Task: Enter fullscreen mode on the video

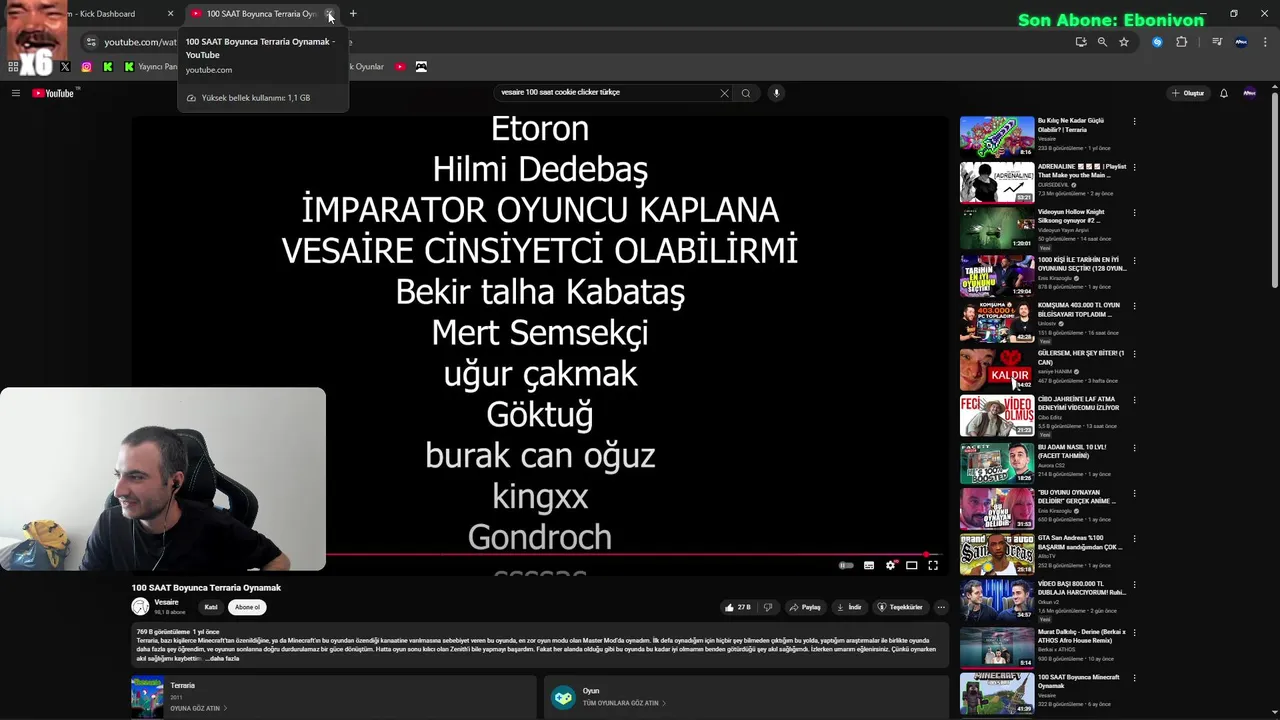Action: [x=933, y=565]
